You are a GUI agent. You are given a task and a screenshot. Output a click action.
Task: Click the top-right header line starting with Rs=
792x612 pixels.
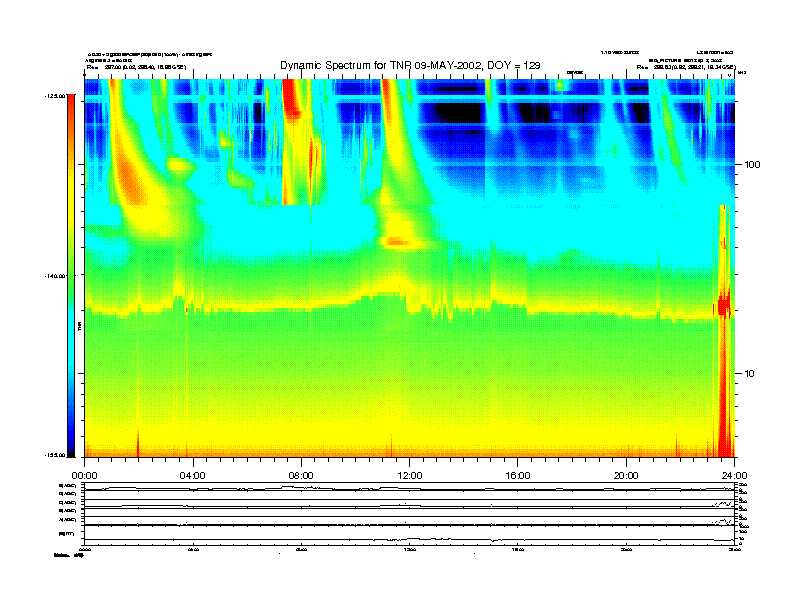click(686, 67)
